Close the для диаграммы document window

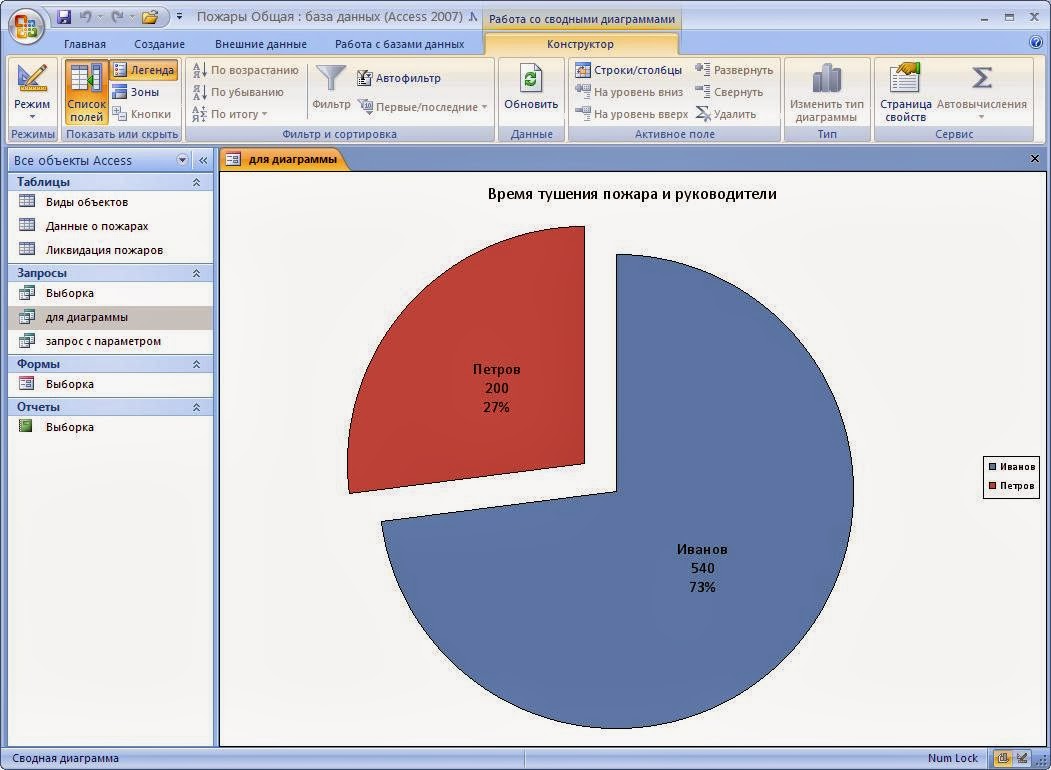[1034, 159]
